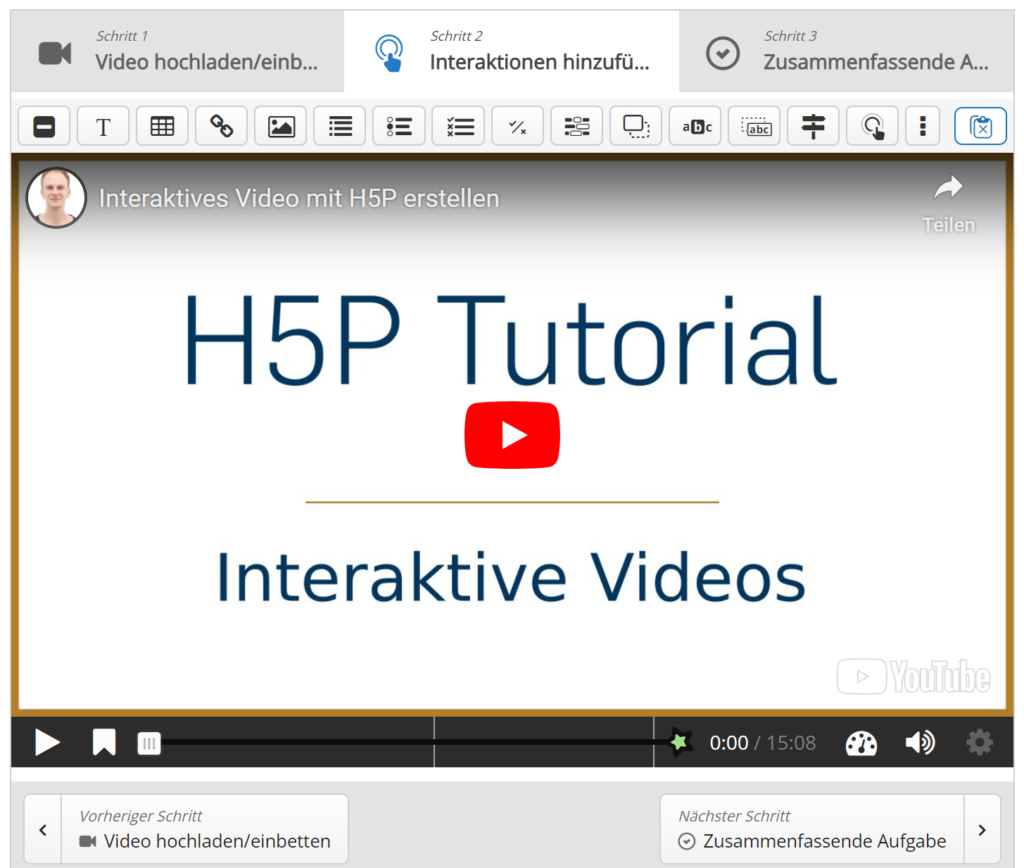
Task: Insert a Table interaction
Action: [162, 126]
